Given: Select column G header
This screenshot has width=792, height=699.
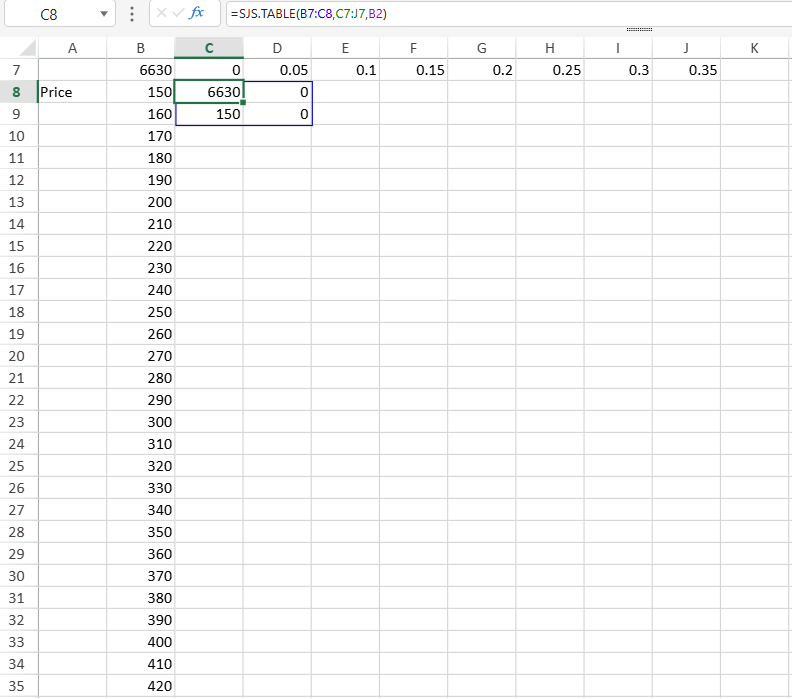Looking at the screenshot, I should click(482, 48).
